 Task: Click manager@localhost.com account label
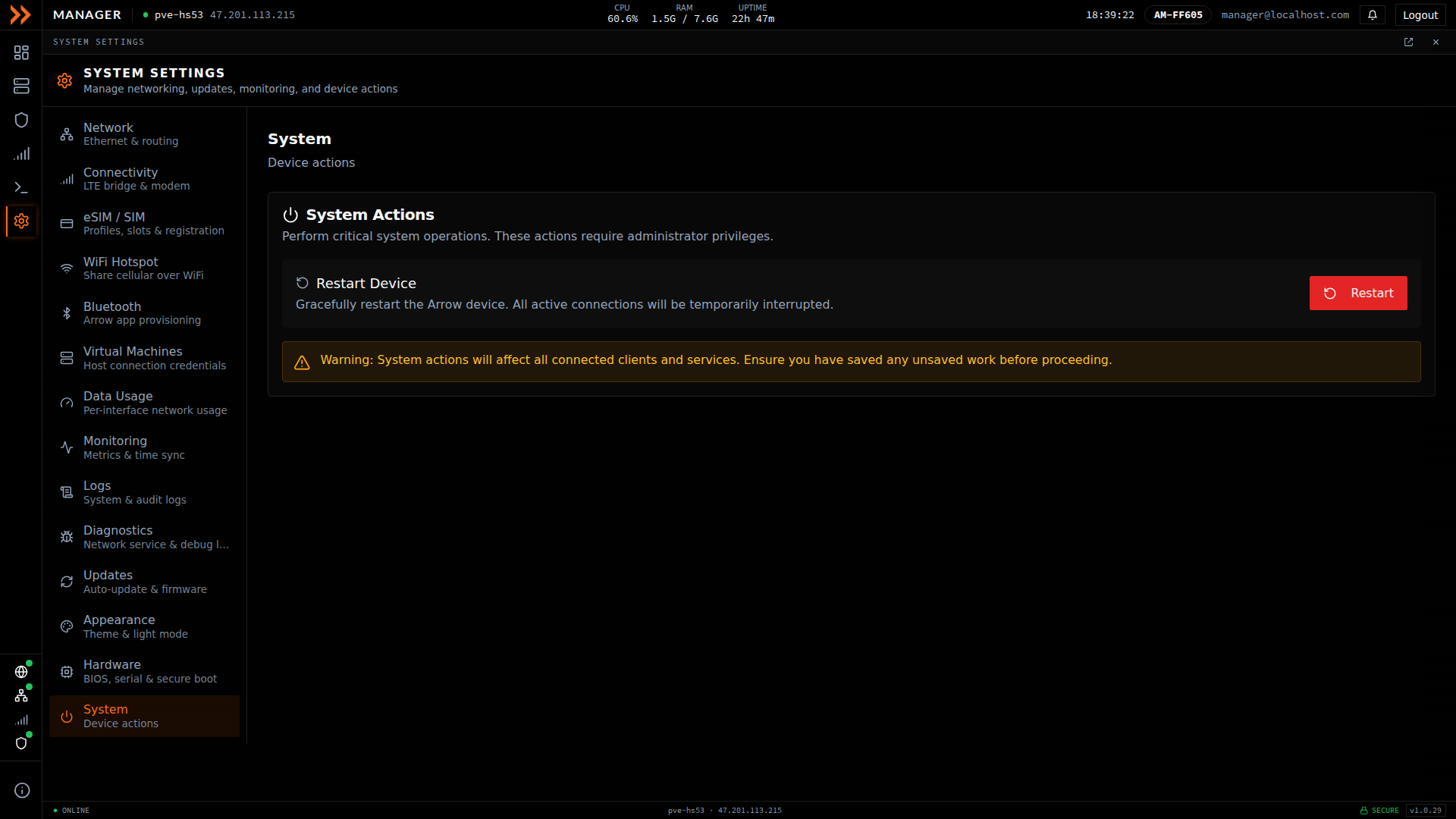(x=1285, y=15)
